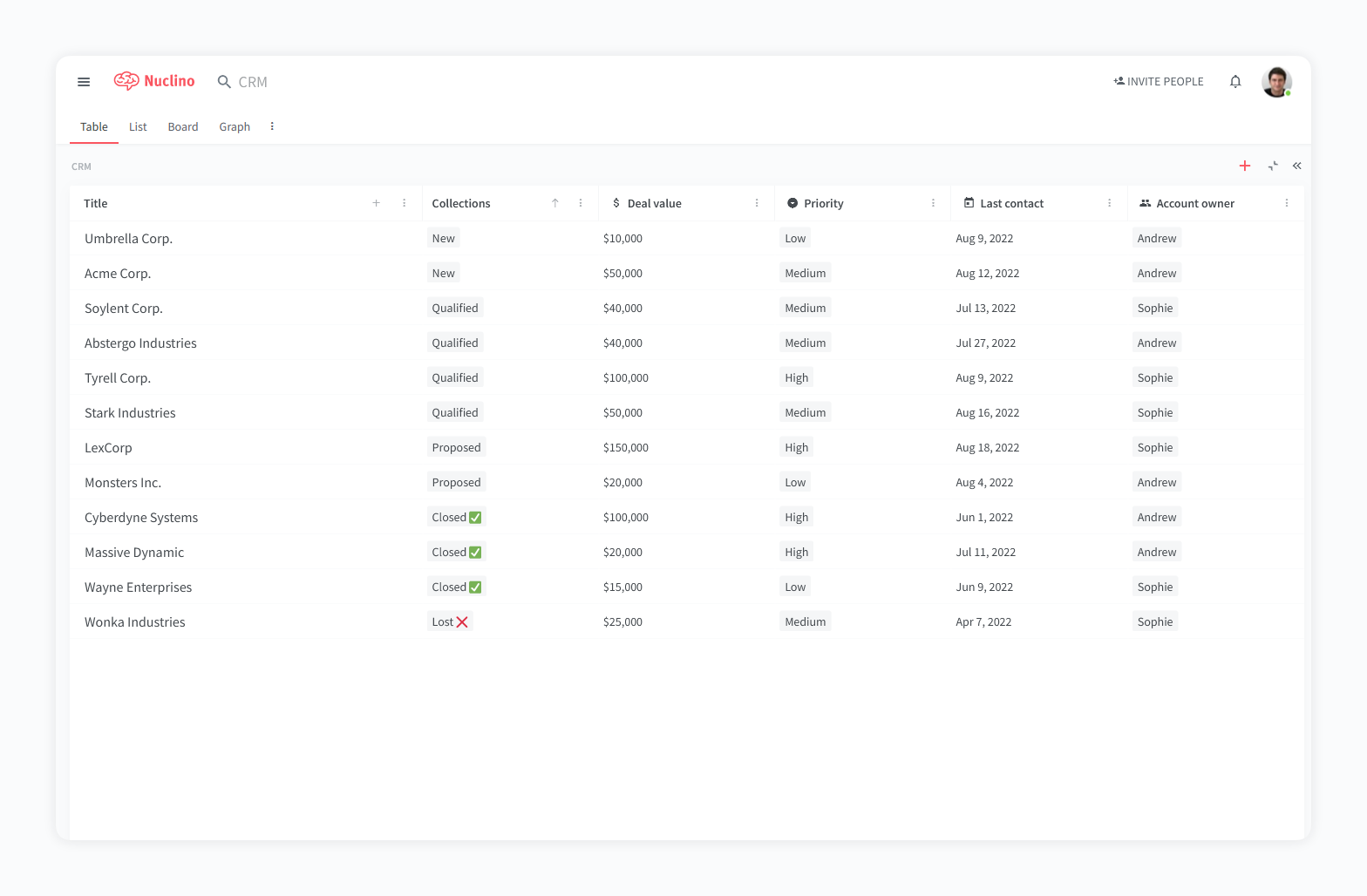Click Proposed tag on LexCorp

tap(457, 447)
